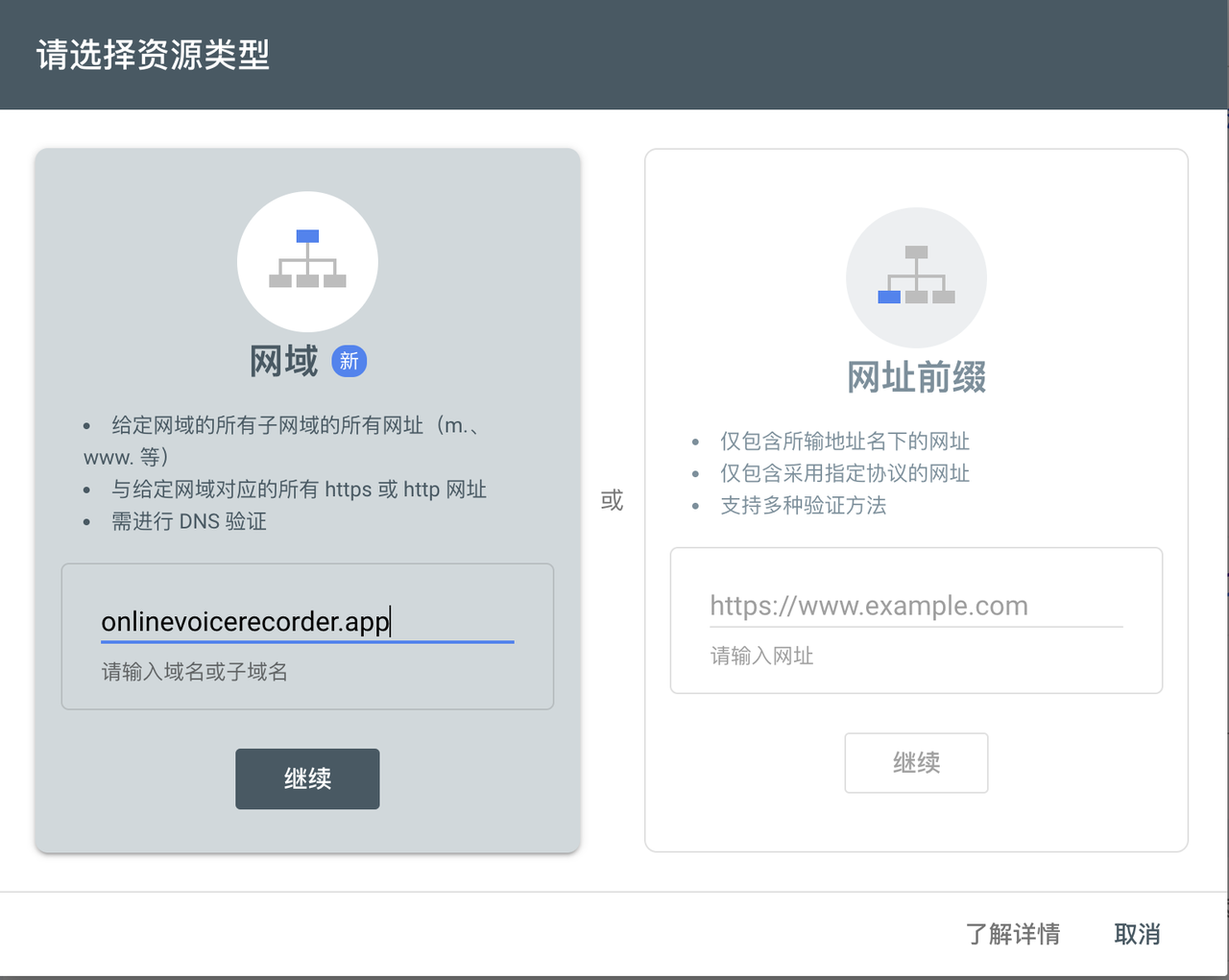Select the 网址前缀 heading text
The image size is (1229, 980).
(x=916, y=377)
